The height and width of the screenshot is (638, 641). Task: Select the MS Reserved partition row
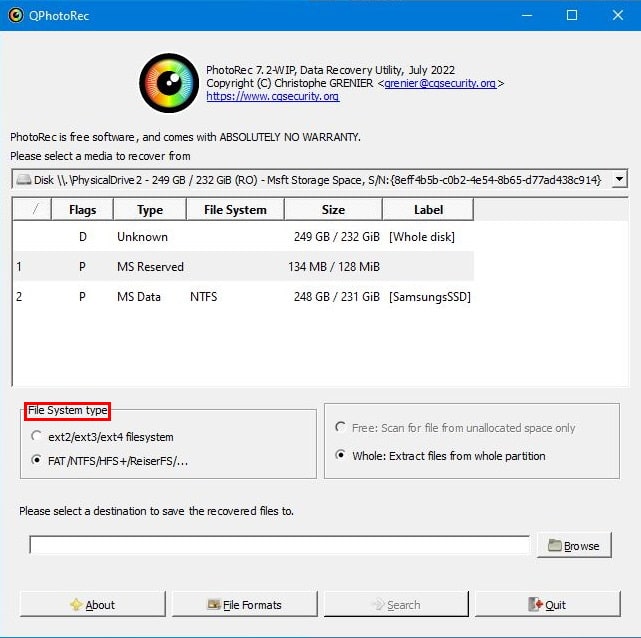coord(244,266)
